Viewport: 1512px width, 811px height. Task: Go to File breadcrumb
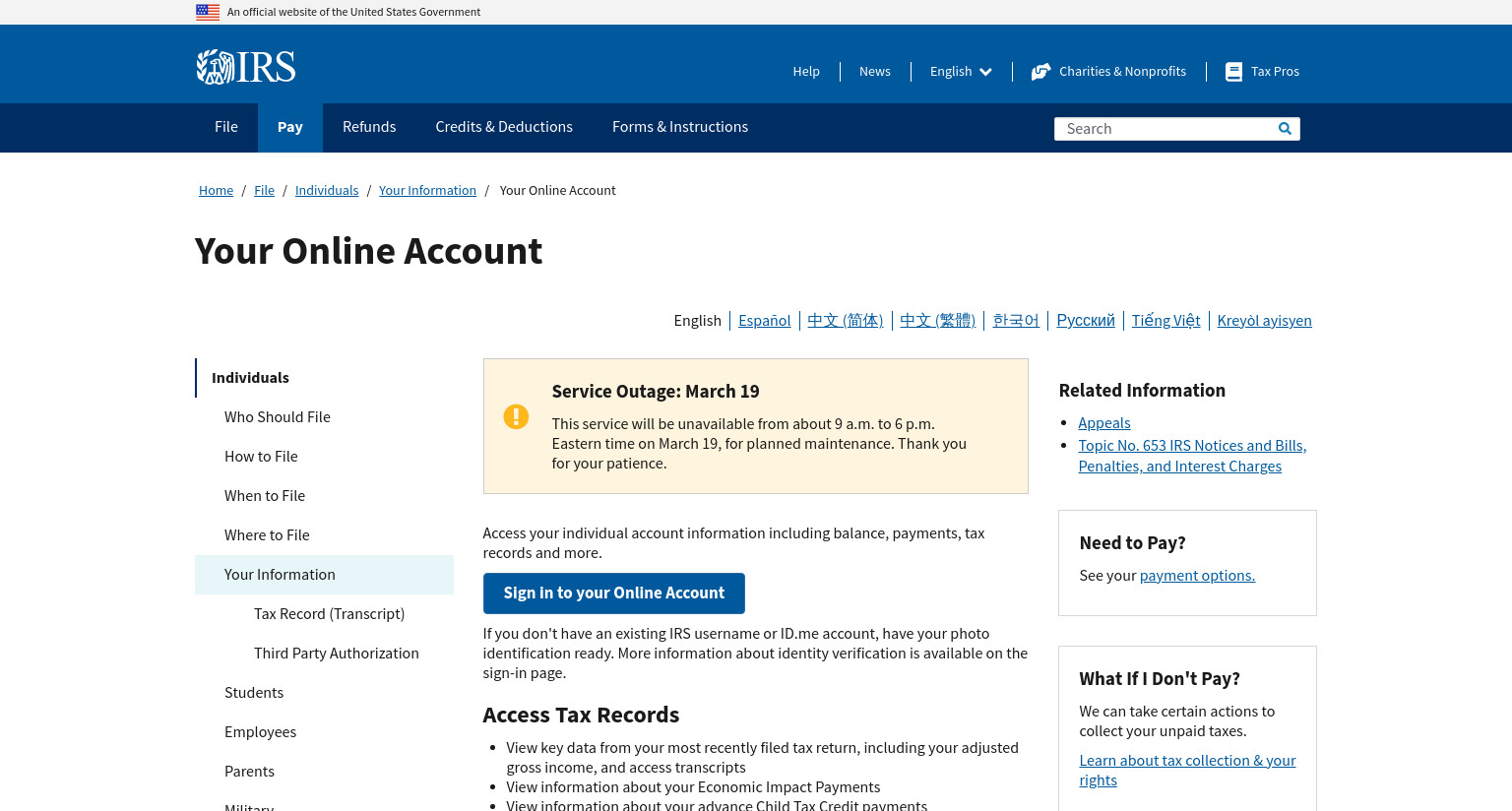[264, 191]
